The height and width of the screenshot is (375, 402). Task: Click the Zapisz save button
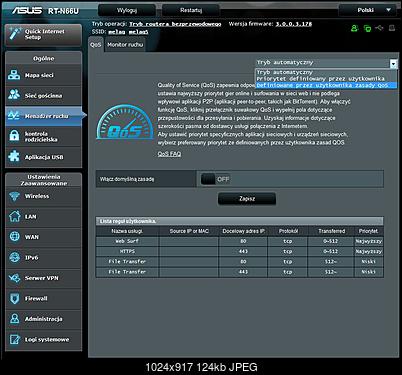click(x=247, y=199)
